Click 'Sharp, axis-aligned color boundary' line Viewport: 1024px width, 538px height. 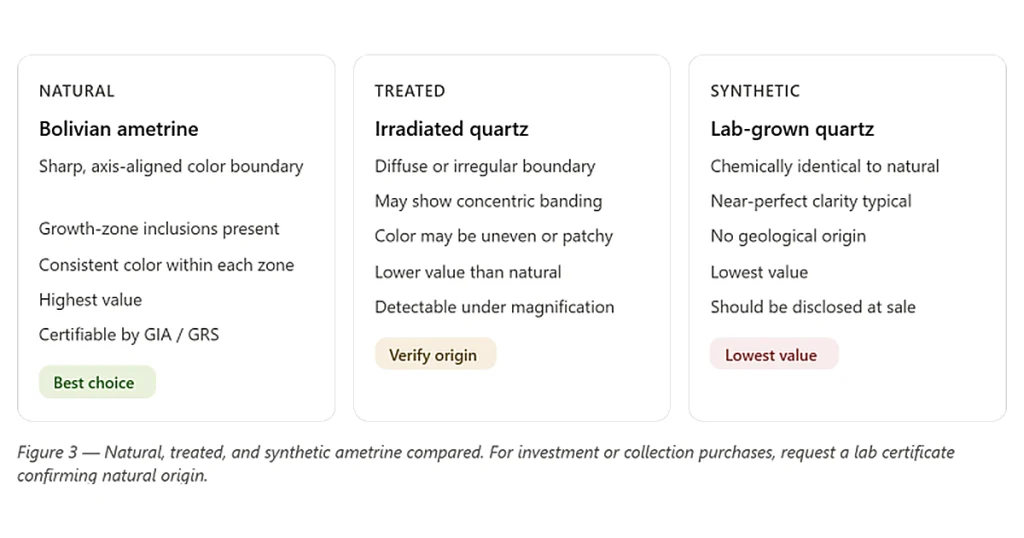tap(171, 166)
